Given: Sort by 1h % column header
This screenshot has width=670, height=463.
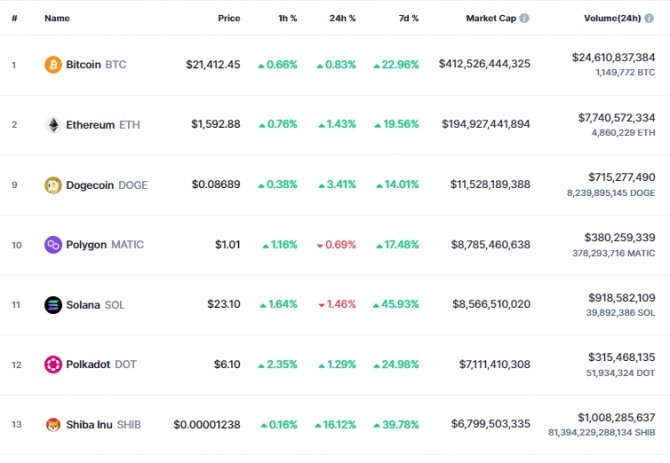Looking at the screenshot, I should pos(288,18).
